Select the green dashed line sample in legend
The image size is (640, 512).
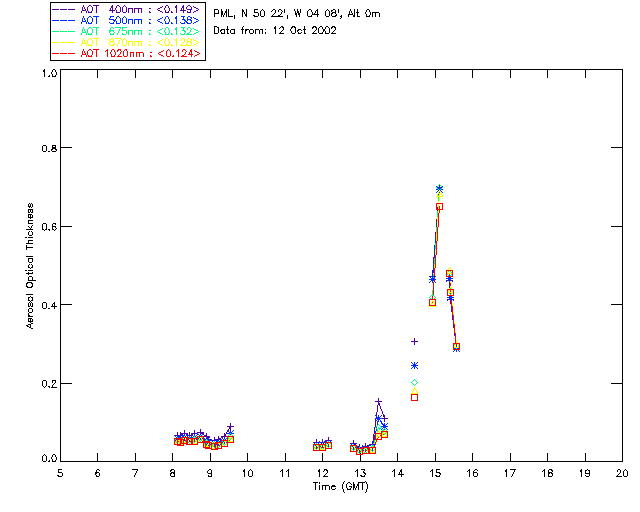64,31
